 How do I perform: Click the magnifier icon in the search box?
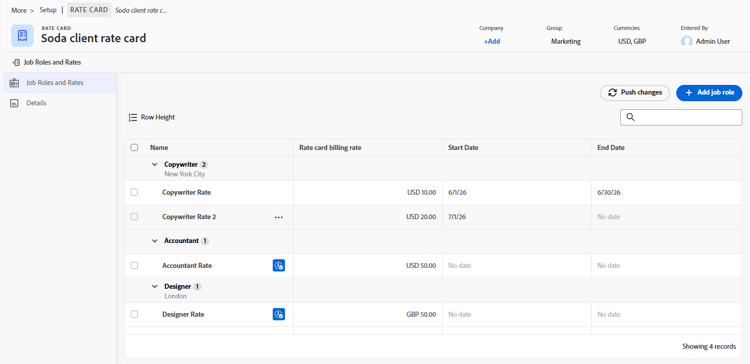pos(630,117)
